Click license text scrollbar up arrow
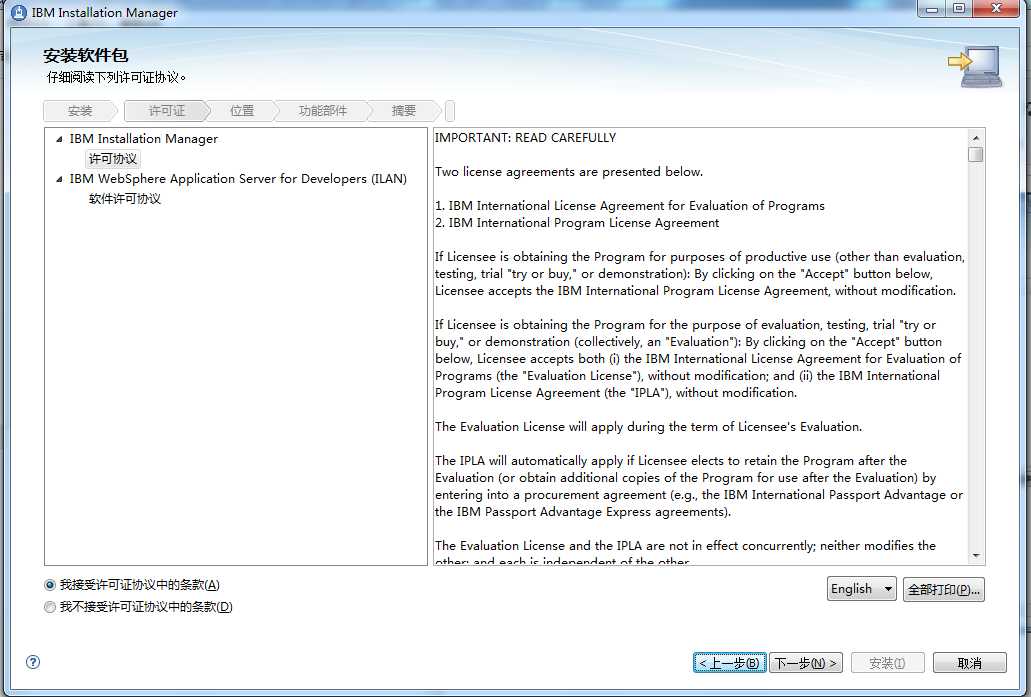Screen dimensions: 1031x697 (976, 137)
